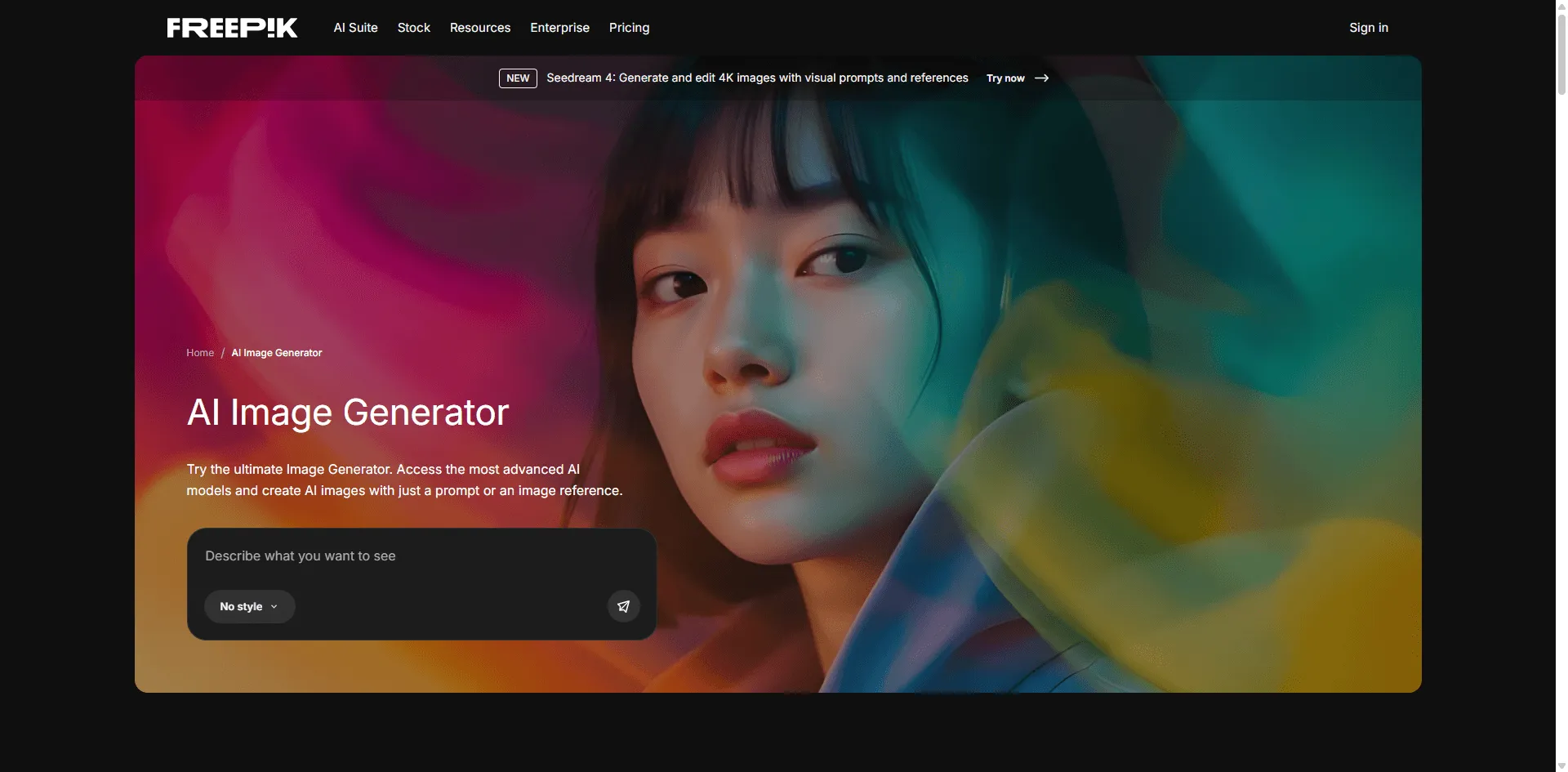Click Sign in
Viewport: 1568px width, 772px height.
tap(1368, 28)
